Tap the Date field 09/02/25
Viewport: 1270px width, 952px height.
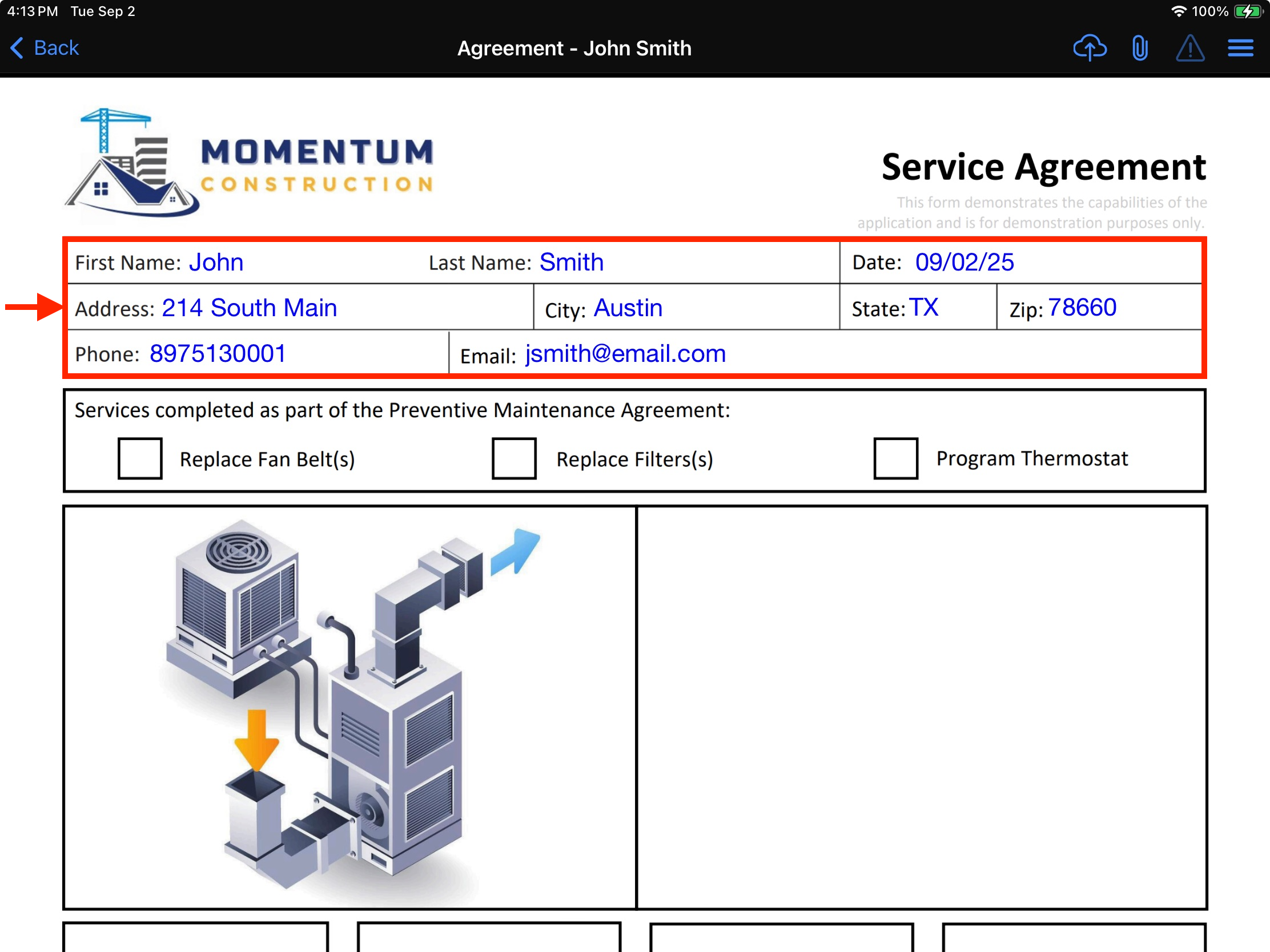click(964, 262)
